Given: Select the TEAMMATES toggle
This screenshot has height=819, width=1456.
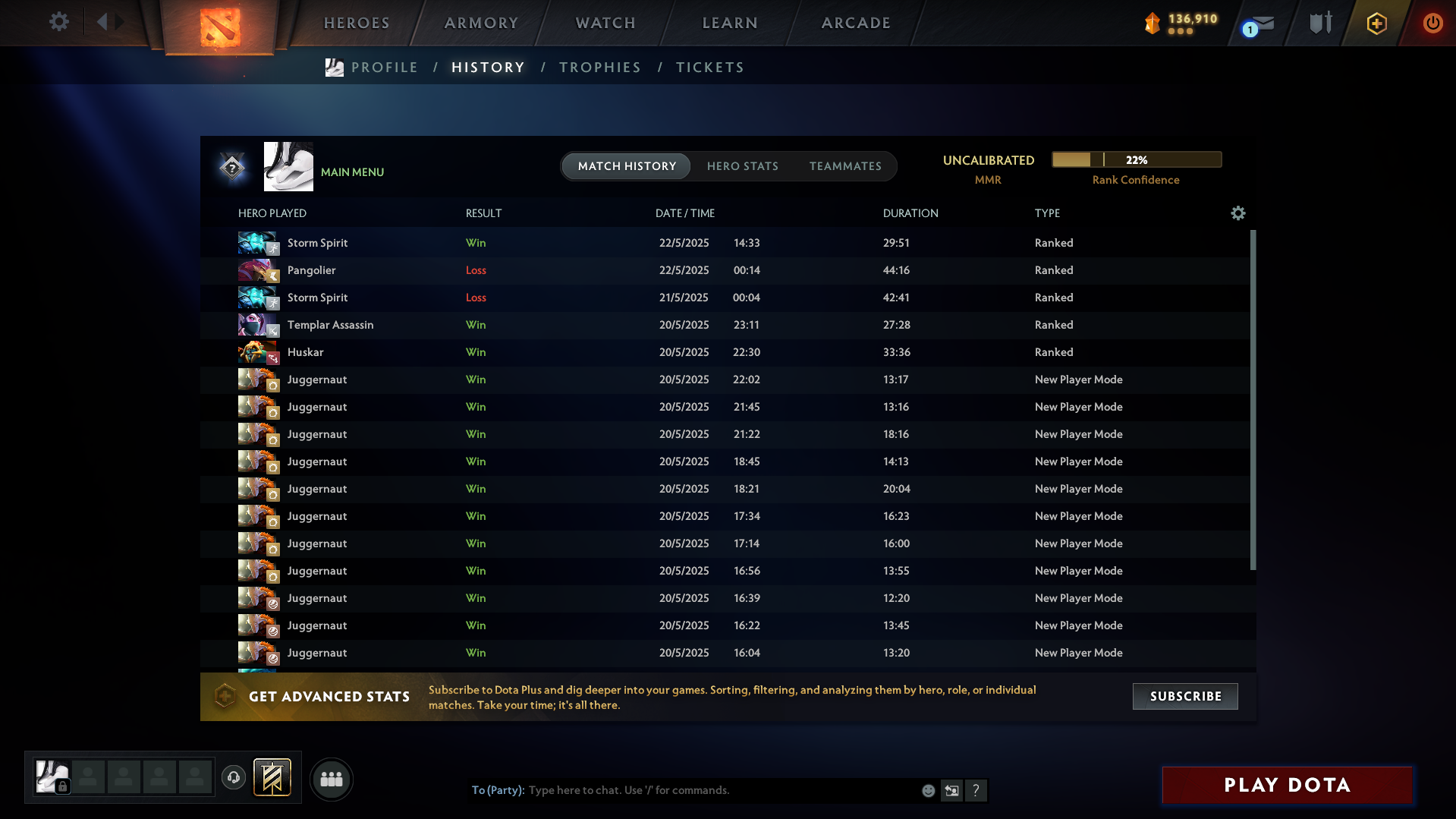Looking at the screenshot, I should [x=845, y=166].
